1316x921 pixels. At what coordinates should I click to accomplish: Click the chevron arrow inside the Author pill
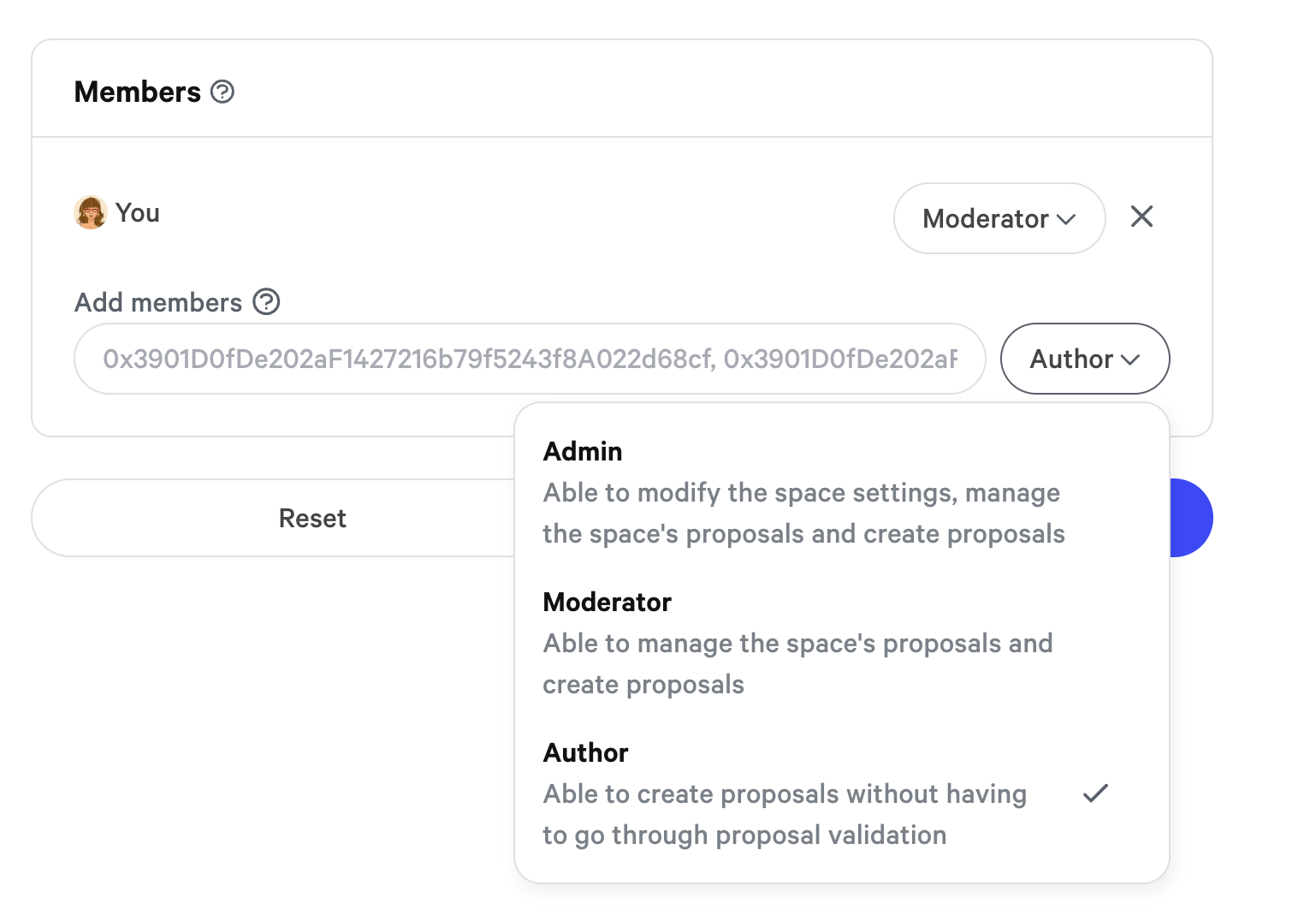pos(1130,359)
